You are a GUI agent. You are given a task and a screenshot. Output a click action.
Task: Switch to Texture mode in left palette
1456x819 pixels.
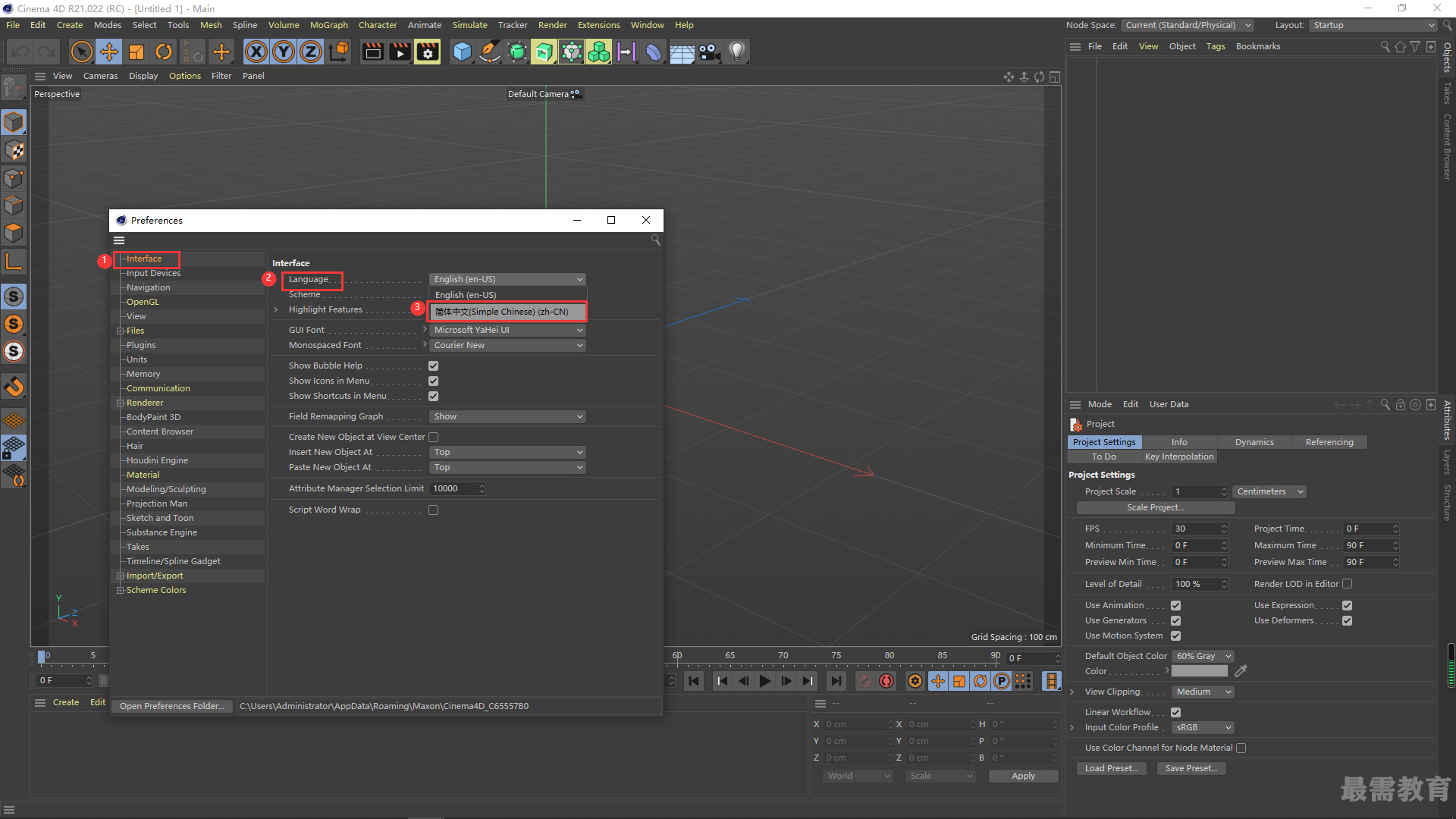14,150
